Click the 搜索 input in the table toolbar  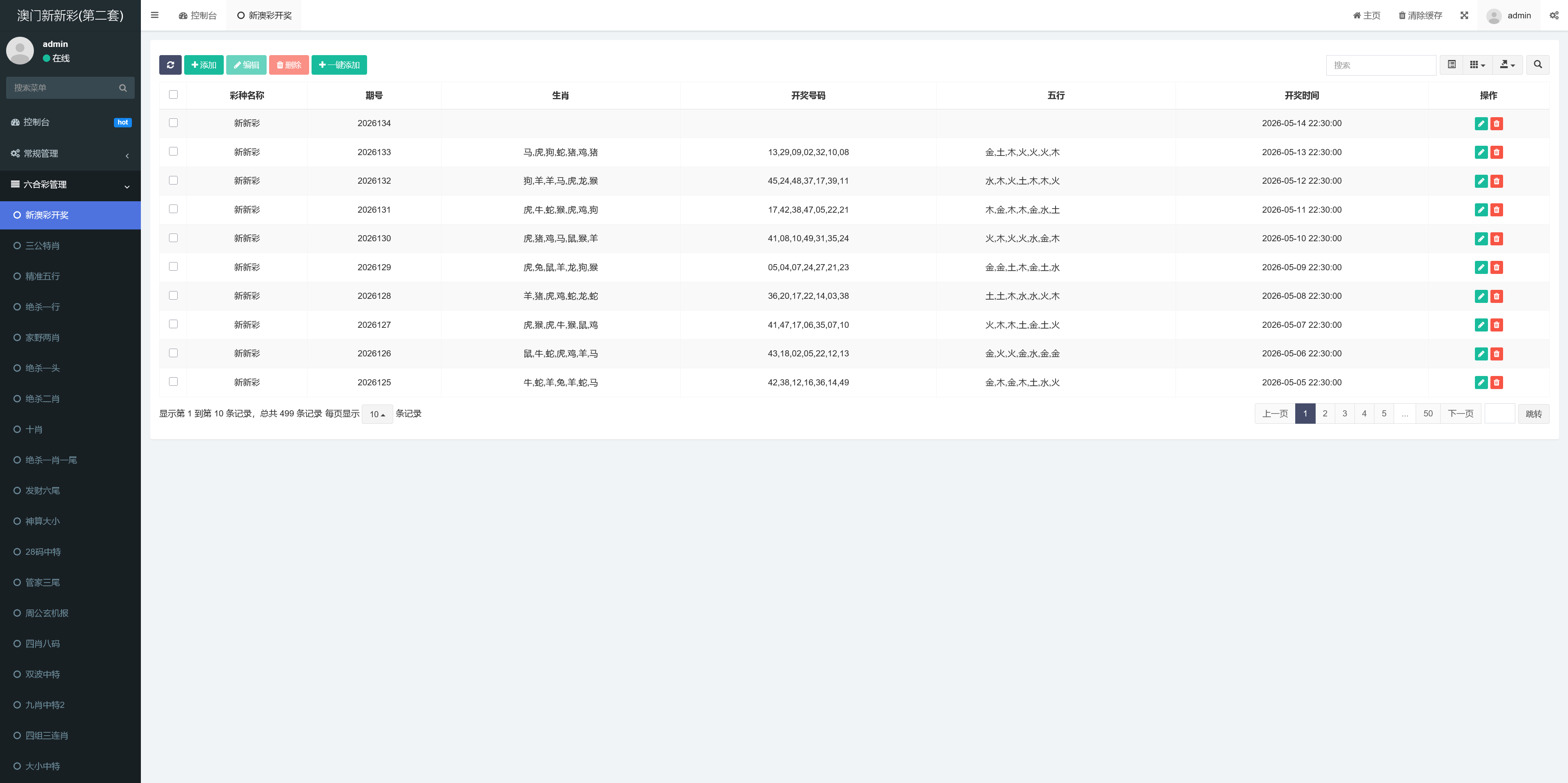(1381, 65)
